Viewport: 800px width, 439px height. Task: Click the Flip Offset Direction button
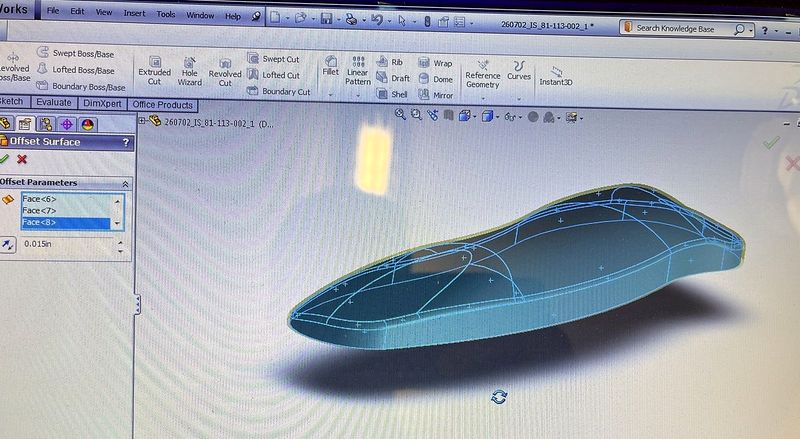pos(8,245)
